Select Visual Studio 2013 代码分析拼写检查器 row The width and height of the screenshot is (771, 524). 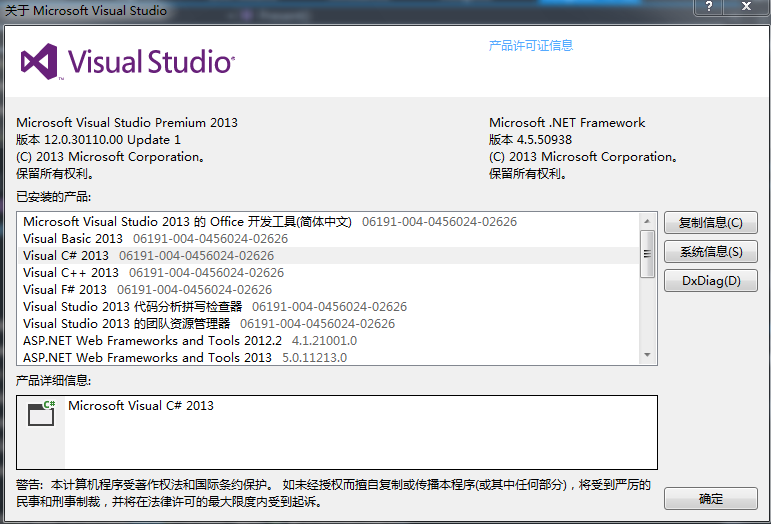(x=328, y=307)
